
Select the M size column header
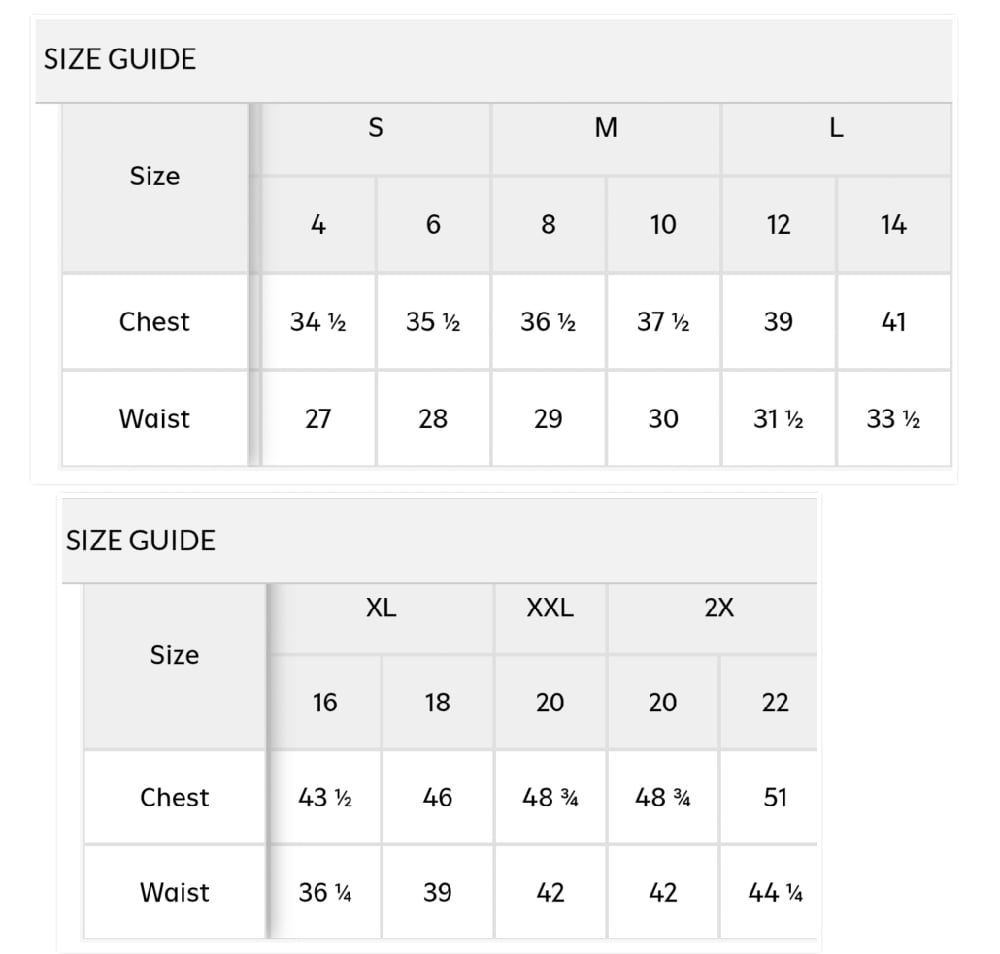pyautogui.click(x=606, y=128)
